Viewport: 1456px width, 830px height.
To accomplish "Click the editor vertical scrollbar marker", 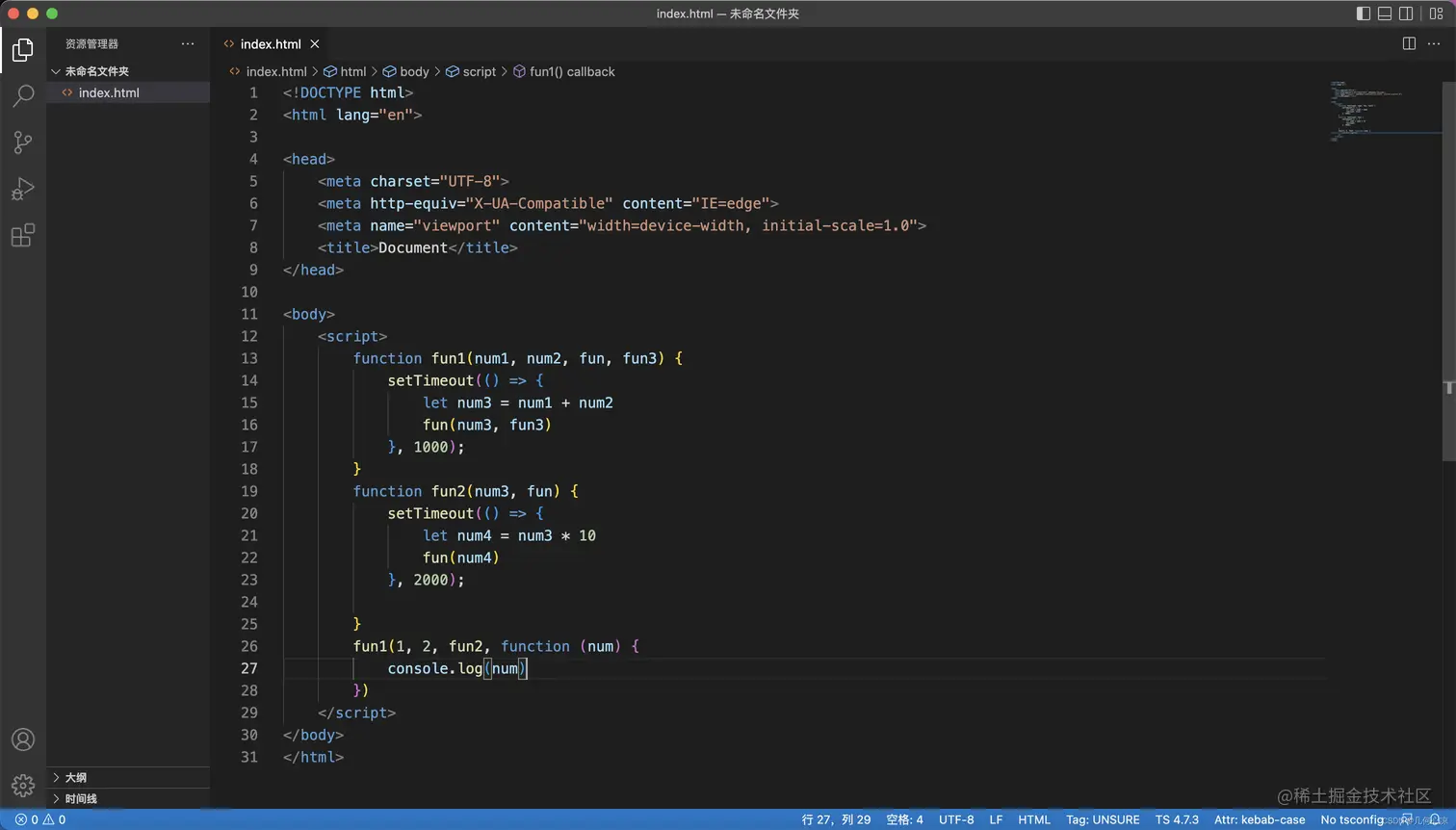I will [x=1448, y=388].
